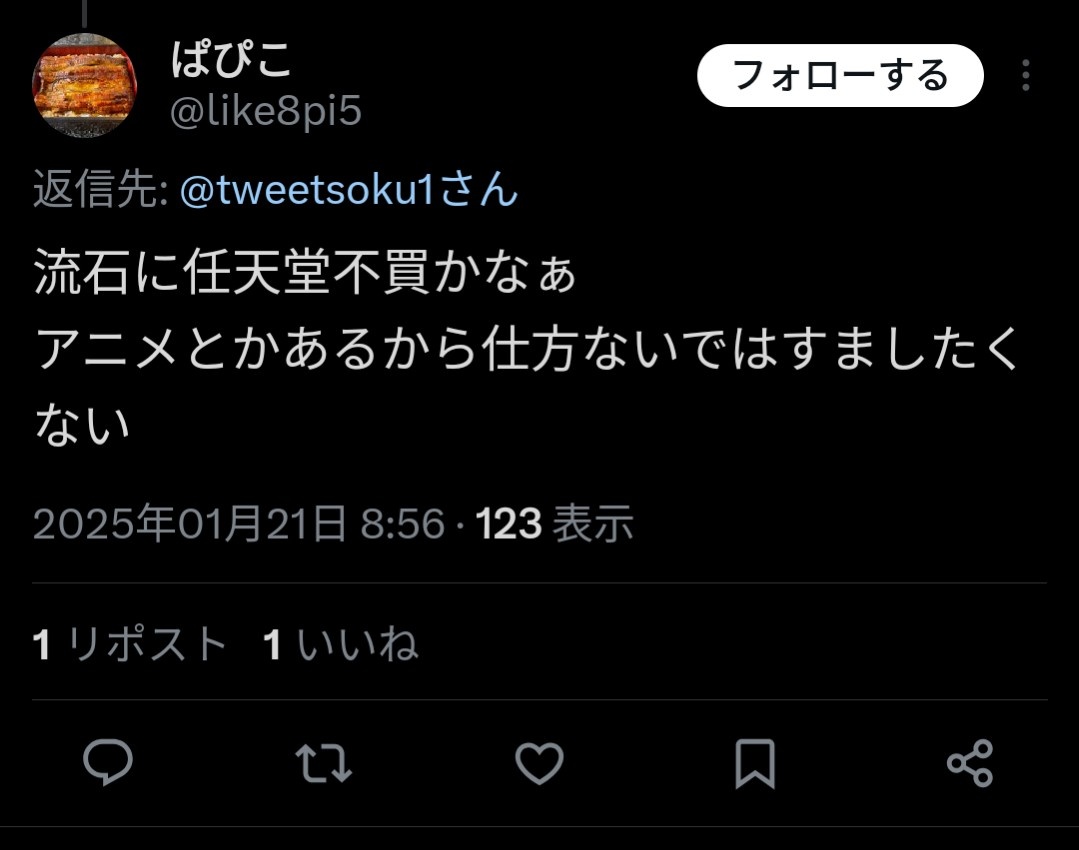1079x850 pixels.
Task: Open ぱぴこ's profile picture
Action: pos(85,85)
